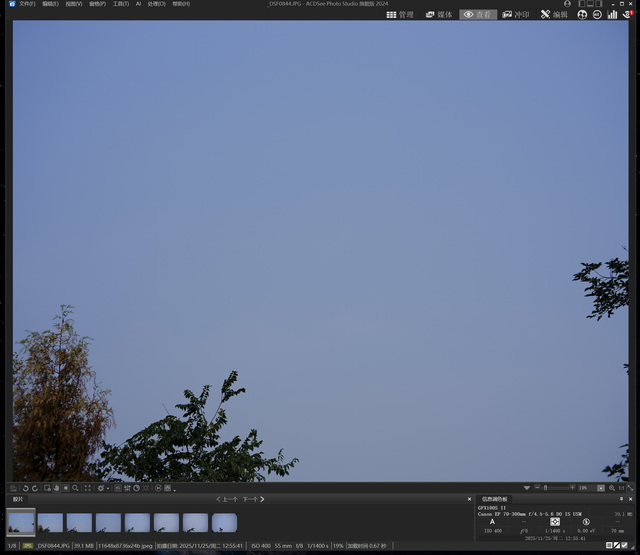Image resolution: width=640 pixels, height=555 pixels.
Task: Go to 上一个 (previous) image
Action: point(227,499)
